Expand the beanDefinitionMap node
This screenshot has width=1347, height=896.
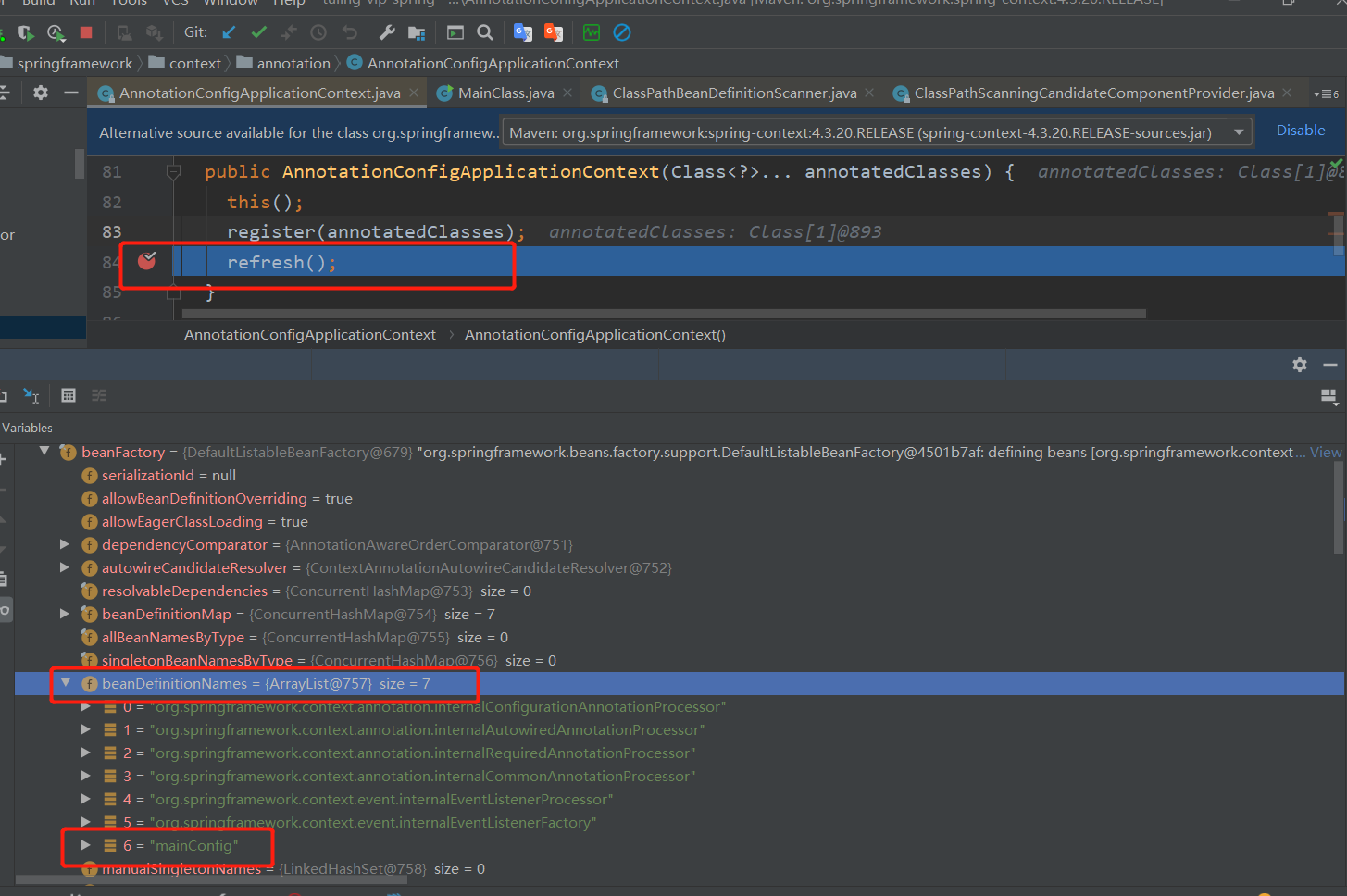click(x=64, y=614)
